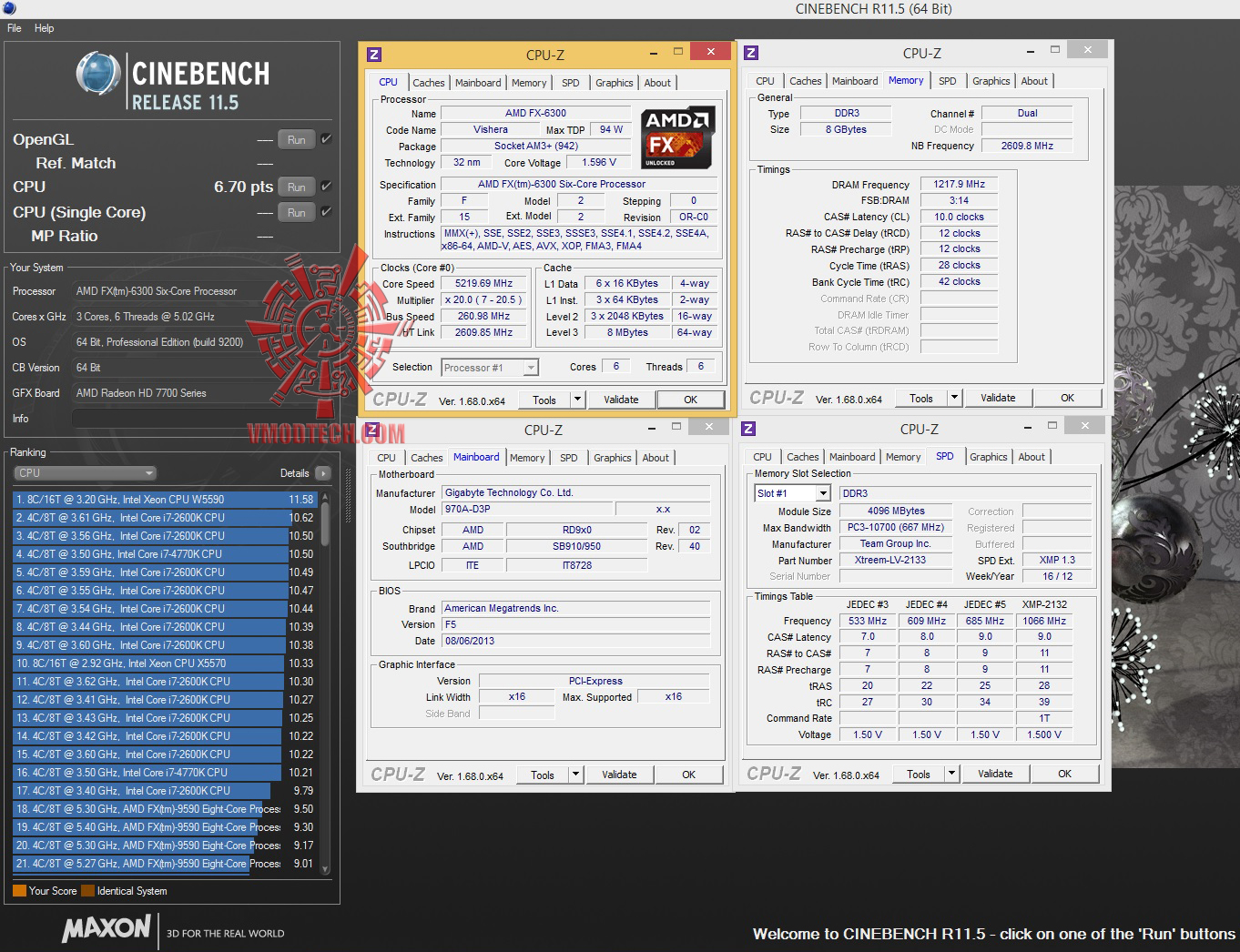The width and height of the screenshot is (1240, 952).
Task: Click OK in the CPU-Z Mainboard window
Action: pyautogui.click(x=689, y=775)
